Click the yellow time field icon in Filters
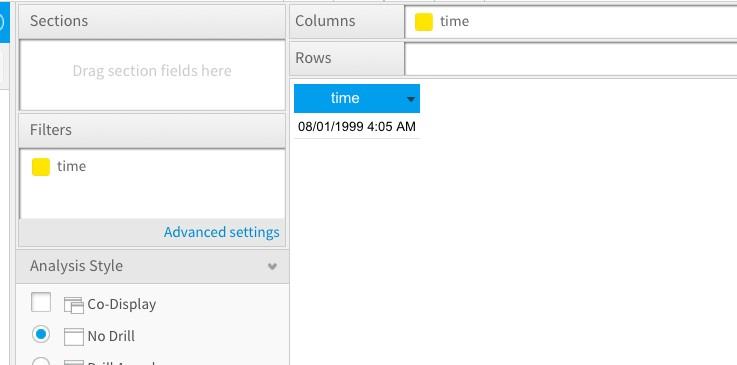737x365 pixels. [x=41, y=167]
